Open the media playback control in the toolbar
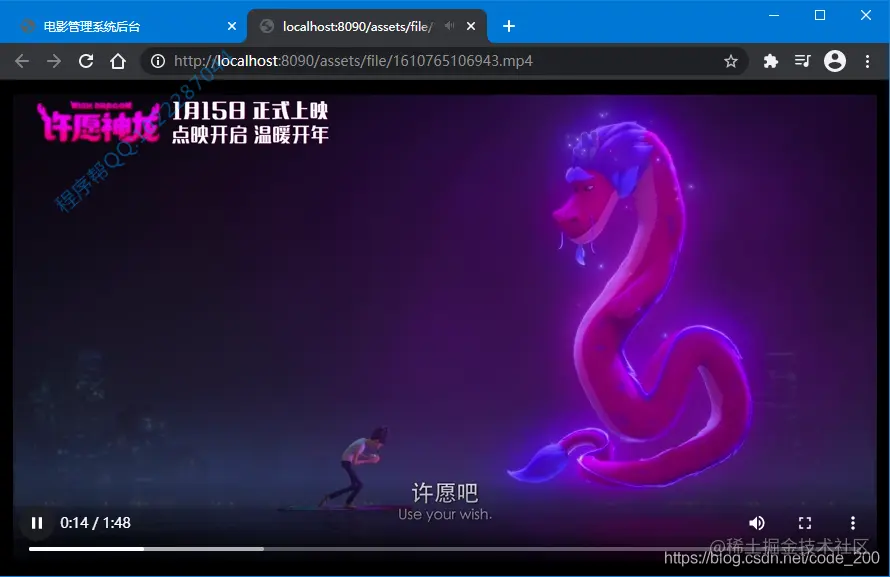The width and height of the screenshot is (890, 577). (x=802, y=61)
